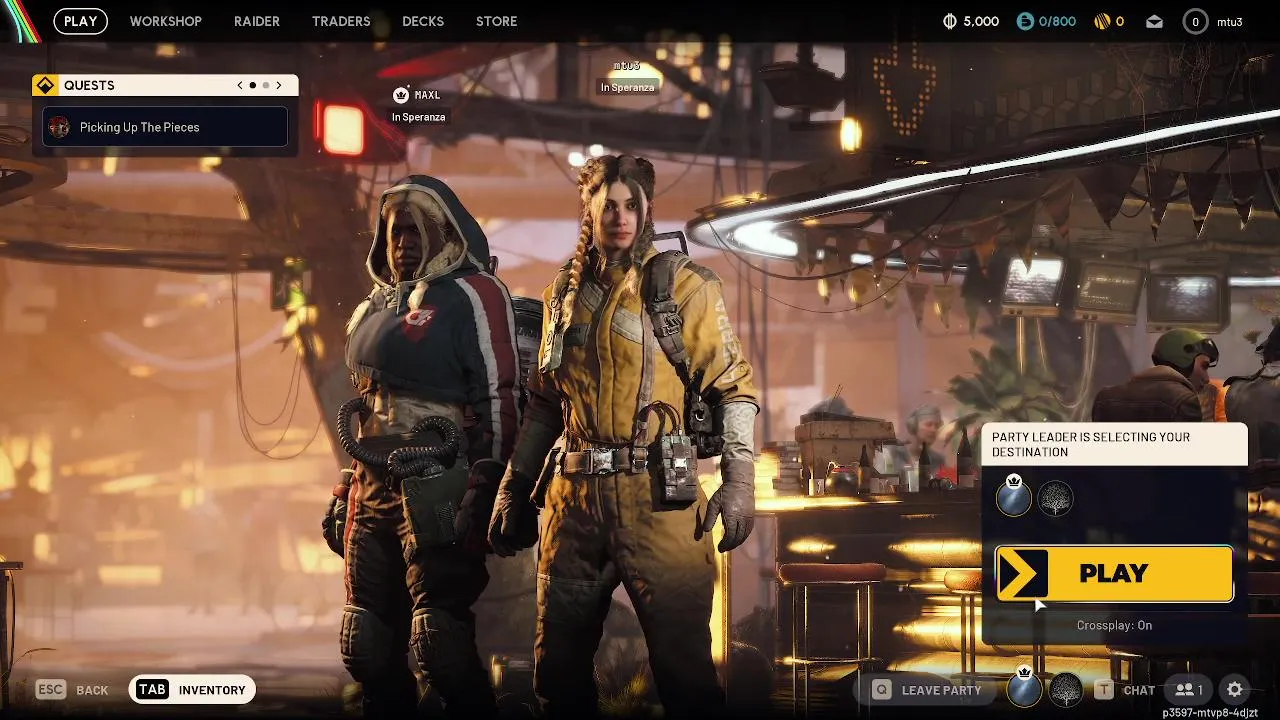Select the first quest page dot

253,86
